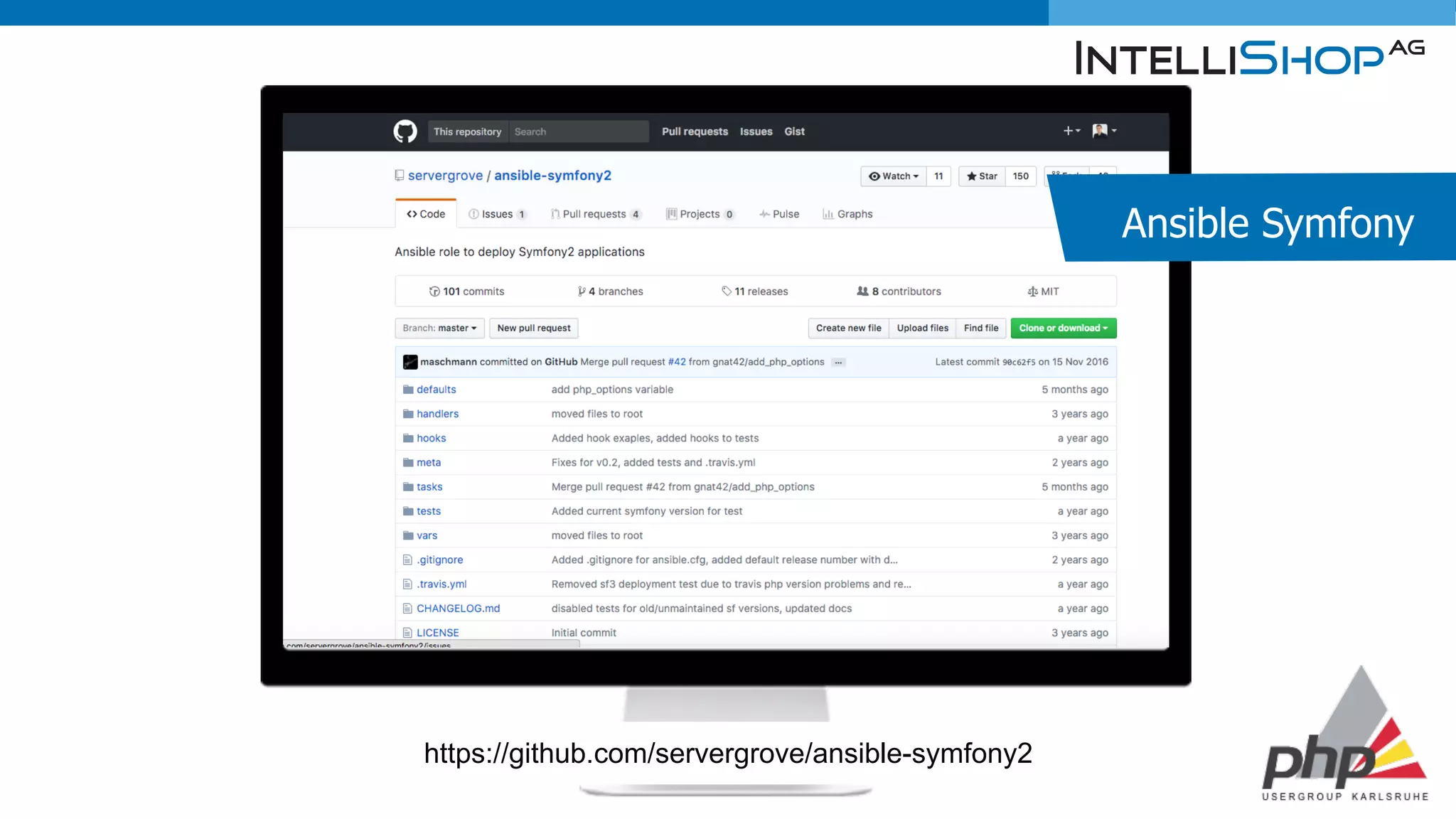1456x819 pixels.
Task: View the 11 releases
Action: [754, 291]
